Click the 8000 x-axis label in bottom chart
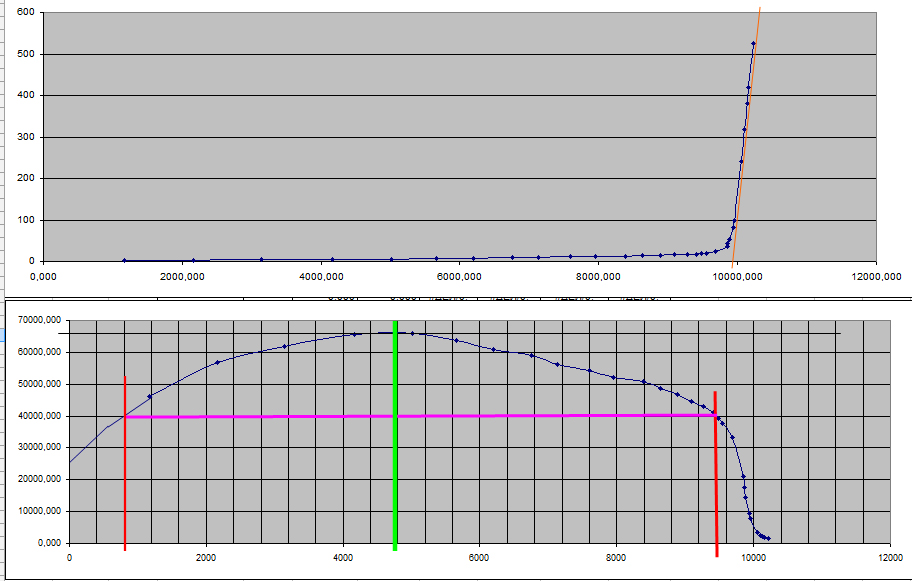This screenshot has width=912, height=581. click(616, 558)
